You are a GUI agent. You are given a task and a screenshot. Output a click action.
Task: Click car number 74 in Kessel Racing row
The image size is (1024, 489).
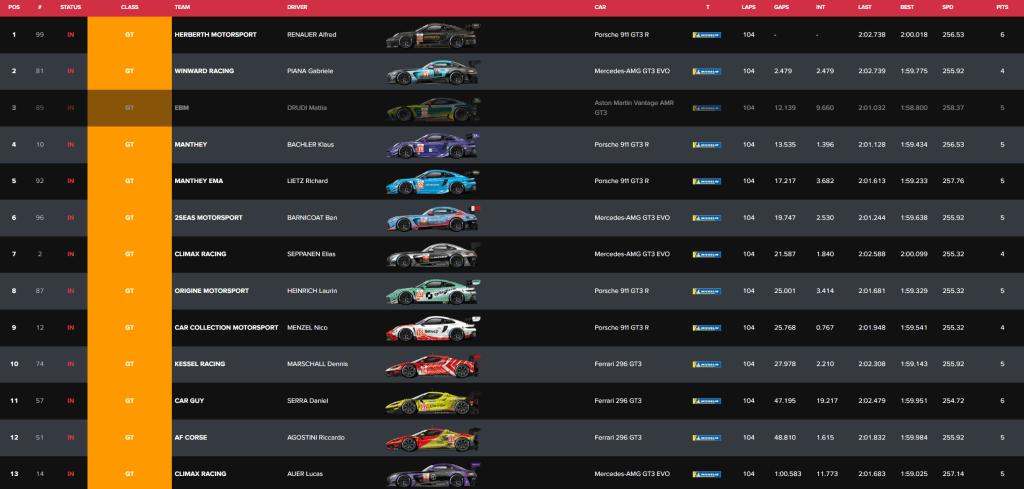click(x=40, y=364)
